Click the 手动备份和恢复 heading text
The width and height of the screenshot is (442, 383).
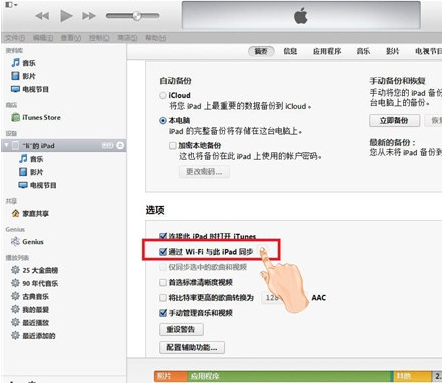click(x=397, y=81)
